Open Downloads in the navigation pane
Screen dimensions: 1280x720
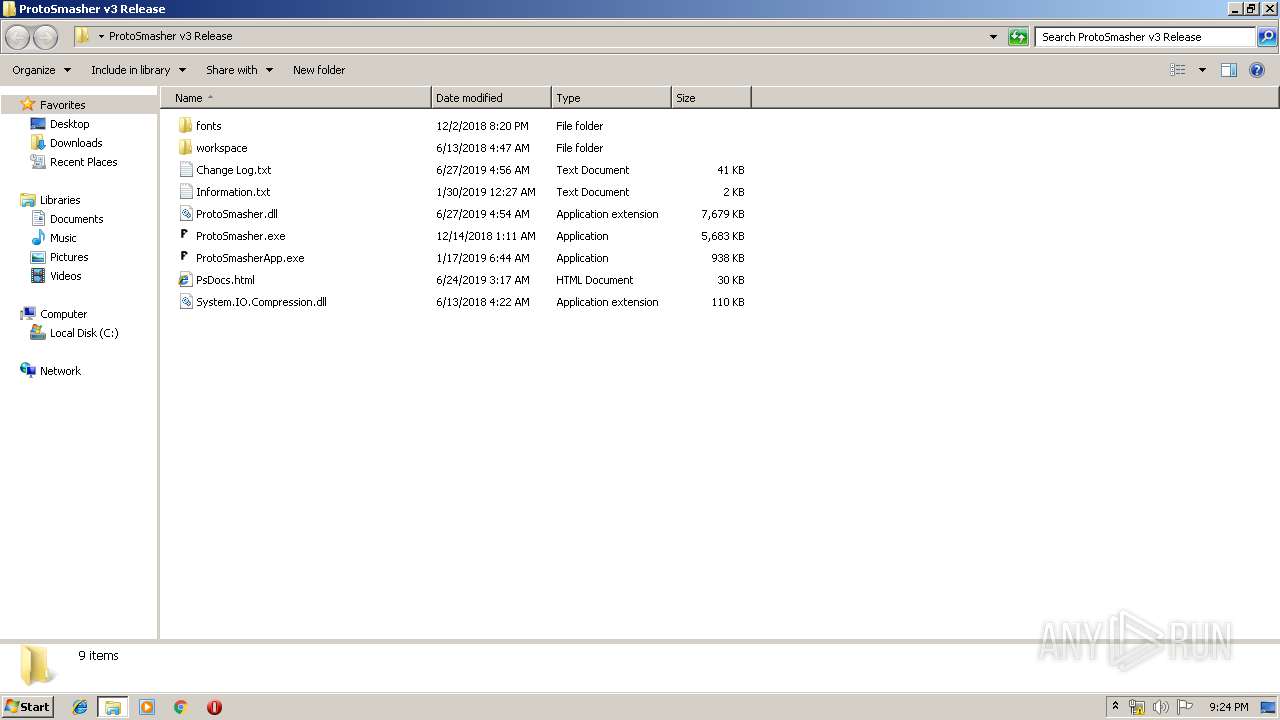(x=76, y=143)
